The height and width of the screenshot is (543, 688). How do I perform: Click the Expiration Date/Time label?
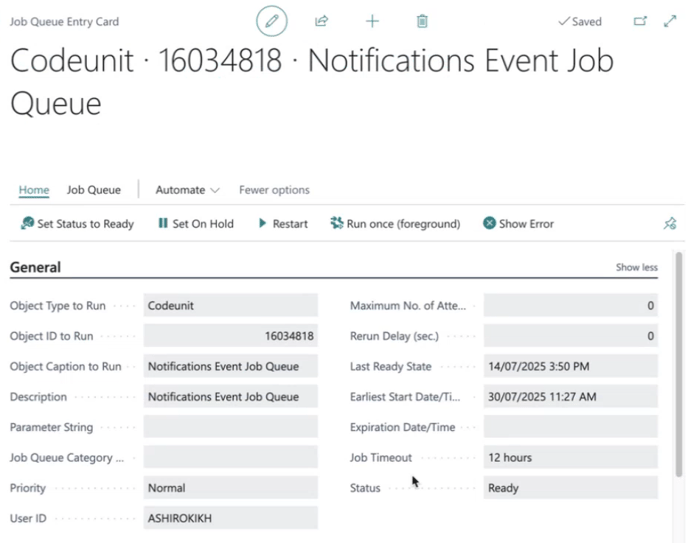click(x=402, y=427)
